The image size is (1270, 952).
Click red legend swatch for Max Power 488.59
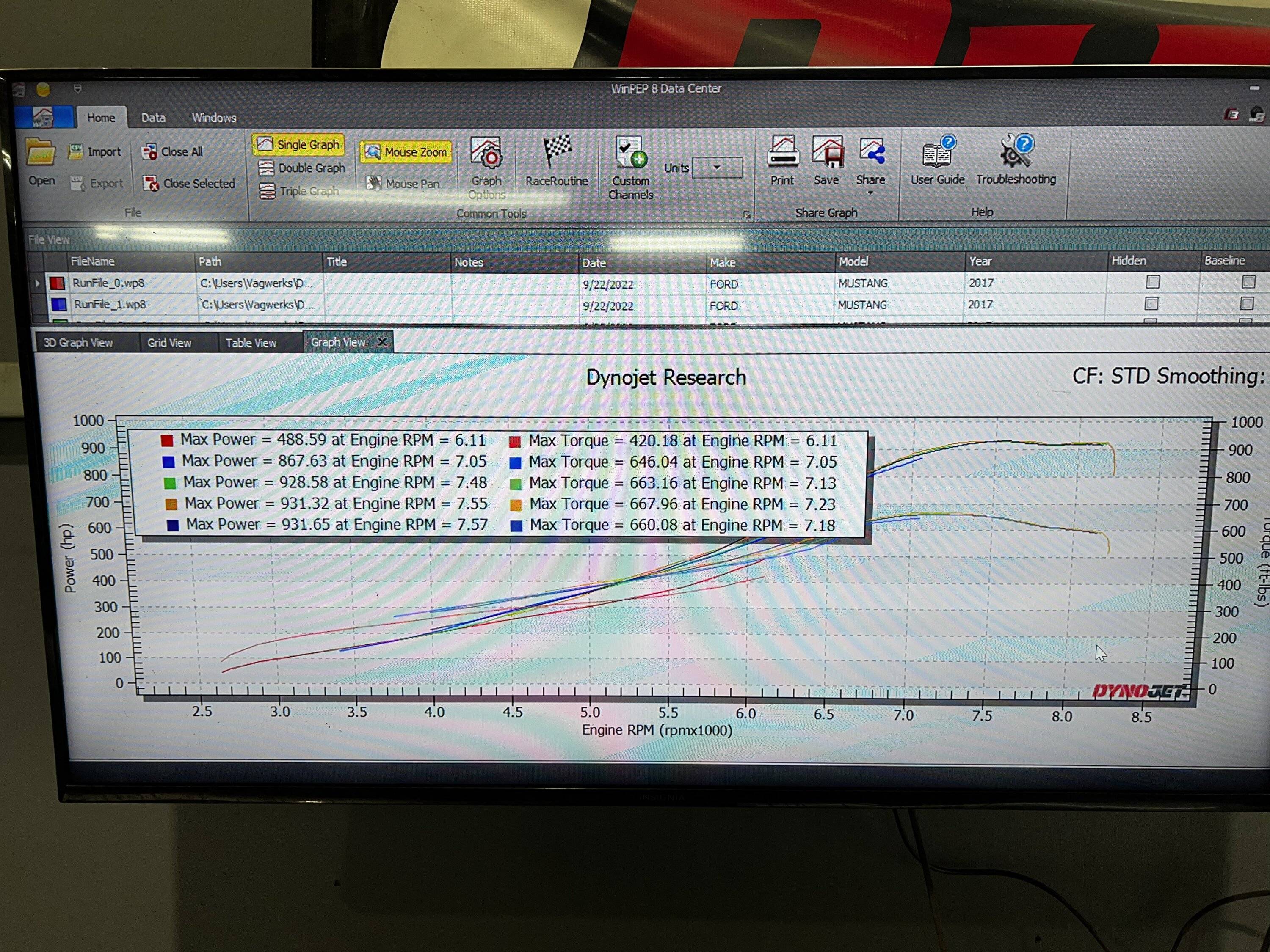(x=167, y=441)
